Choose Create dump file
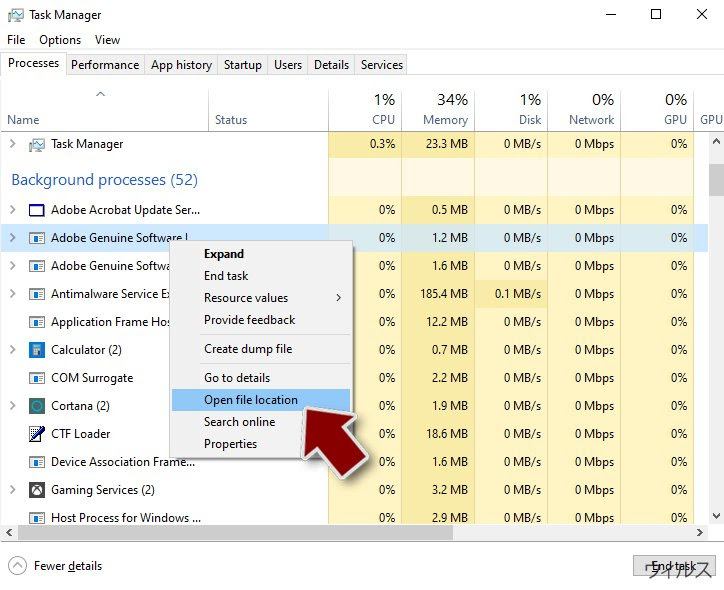Screen dimensions: 724x590 [x=261, y=349]
